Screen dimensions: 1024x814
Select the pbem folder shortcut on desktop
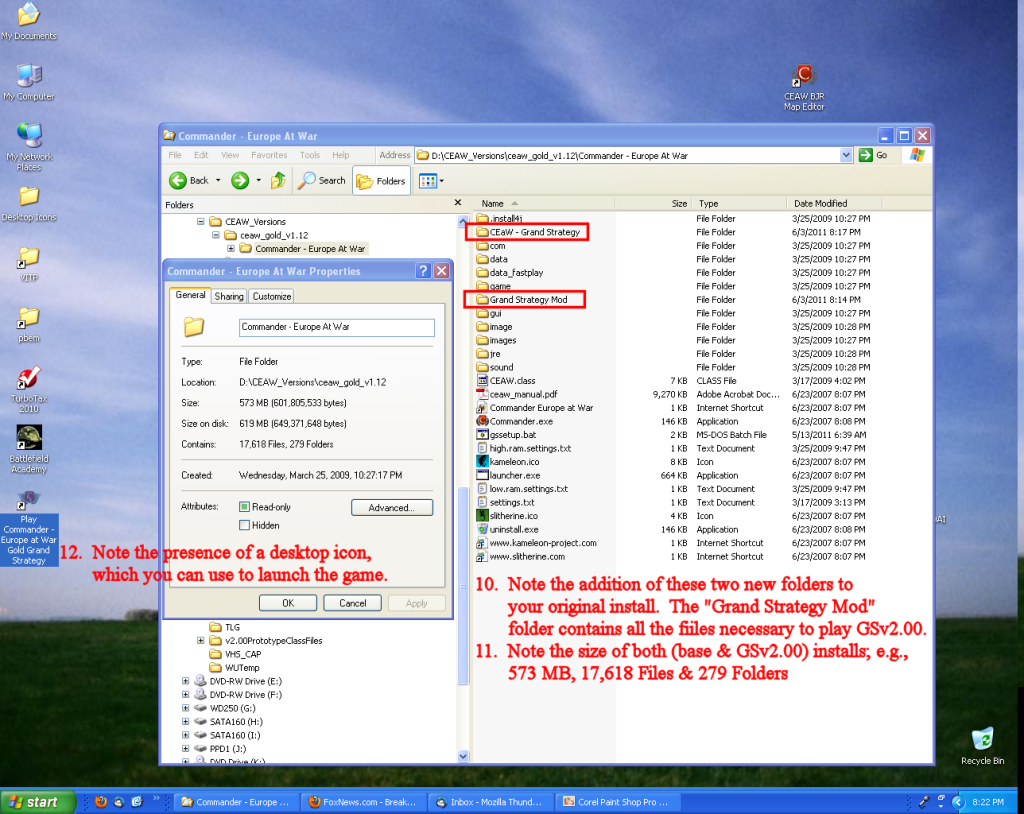(29, 325)
